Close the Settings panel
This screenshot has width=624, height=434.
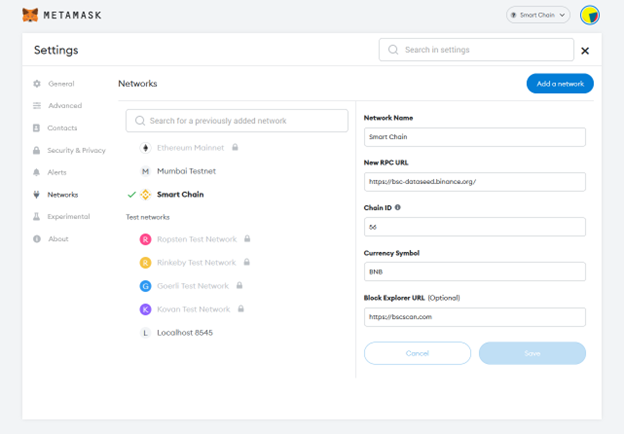pyautogui.click(x=585, y=51)
